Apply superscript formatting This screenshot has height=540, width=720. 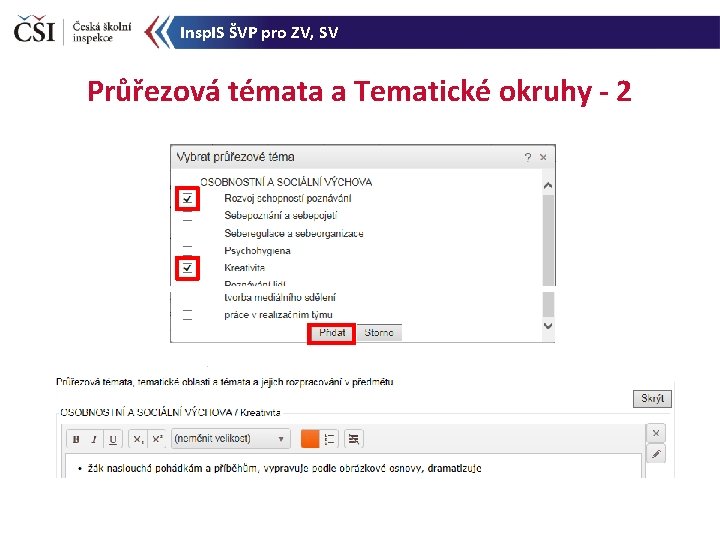(x=157, y=439)
